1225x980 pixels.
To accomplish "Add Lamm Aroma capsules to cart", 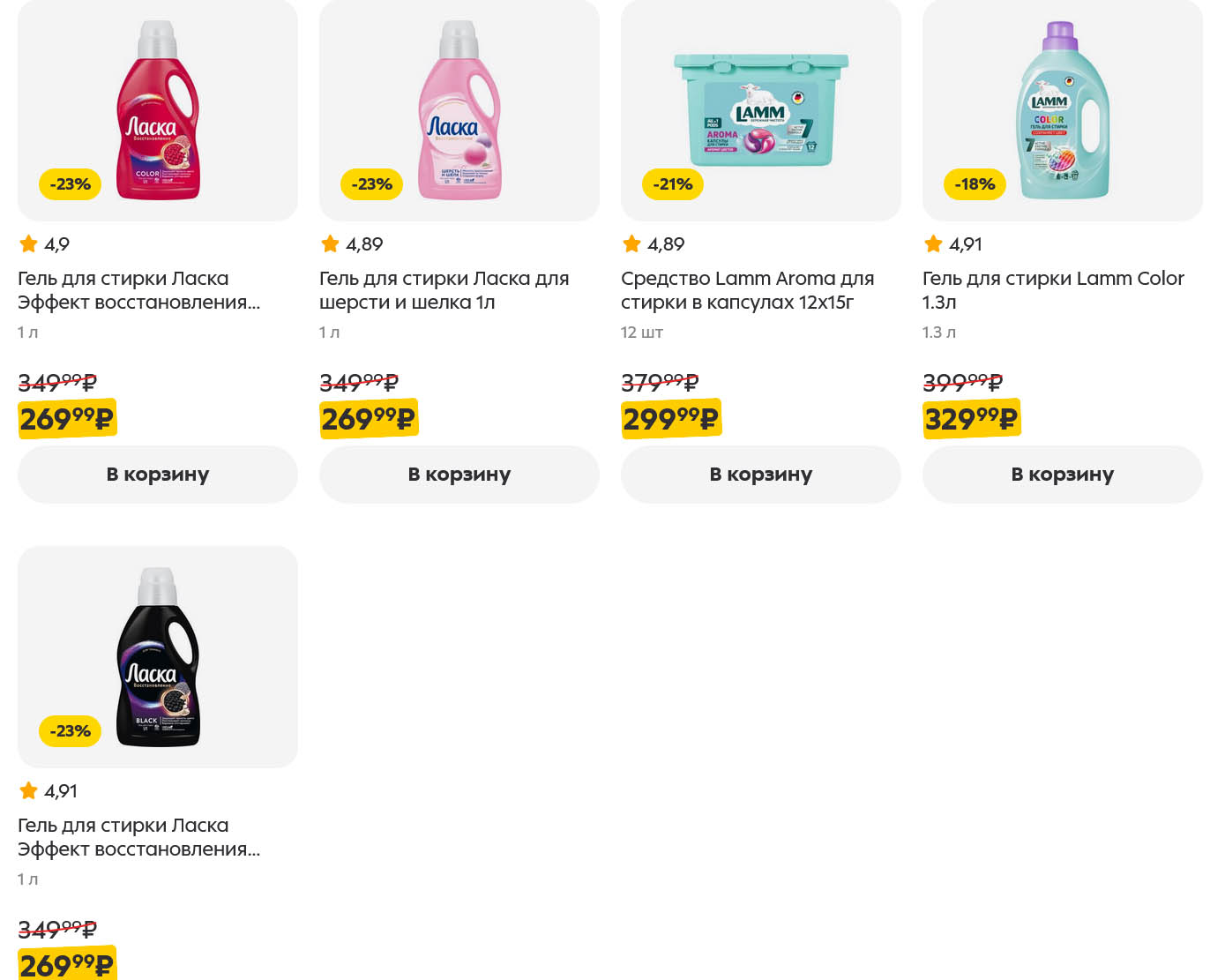I will point(760,475).
